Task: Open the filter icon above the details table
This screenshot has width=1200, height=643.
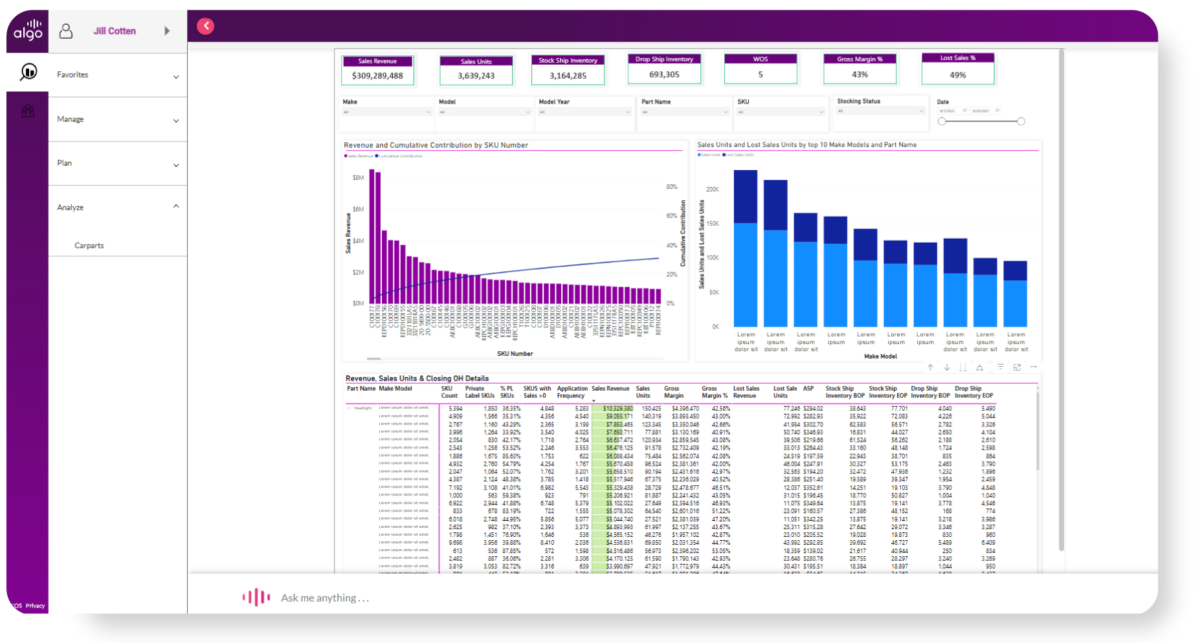Action: point(1000,367)
